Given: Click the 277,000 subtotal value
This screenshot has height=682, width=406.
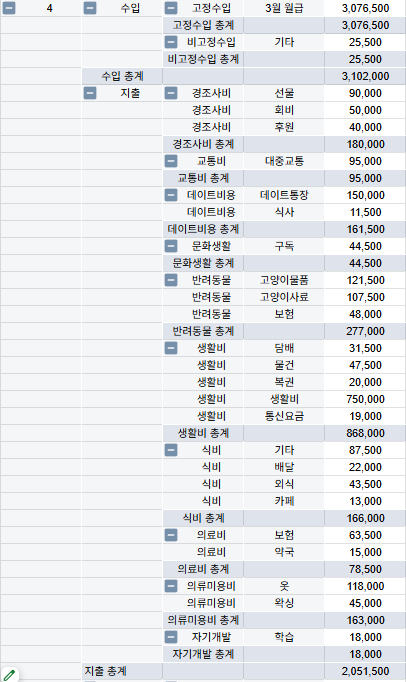Looking at the screenshot, I should point(365,331).
